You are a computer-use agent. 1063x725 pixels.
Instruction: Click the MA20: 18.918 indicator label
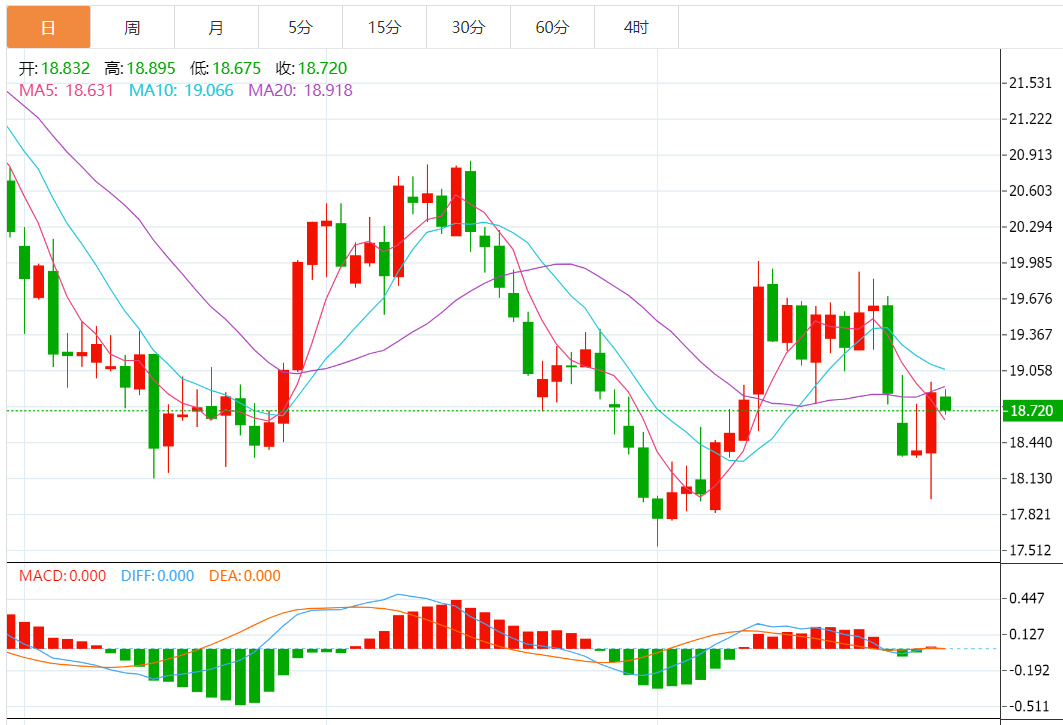point(300,90)
